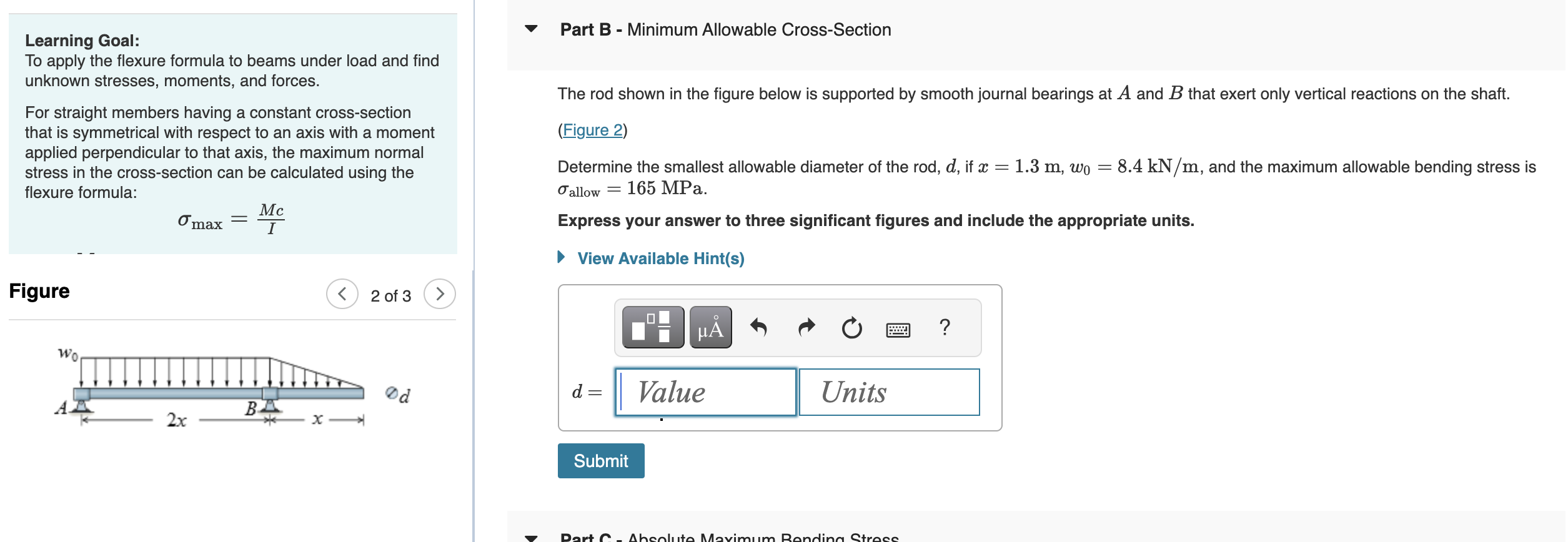Open the equation templates icon
Image resolution: width=1568 pixels, height=542 pixels.
(x=652, y=327)
